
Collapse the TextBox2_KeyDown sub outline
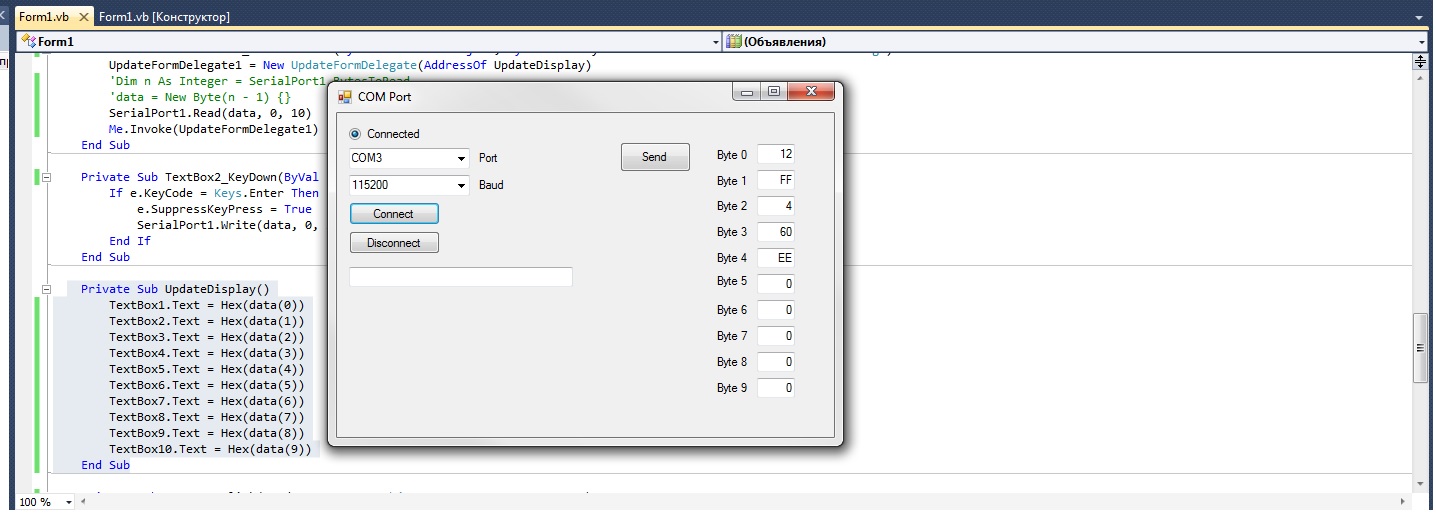(46, 177)
